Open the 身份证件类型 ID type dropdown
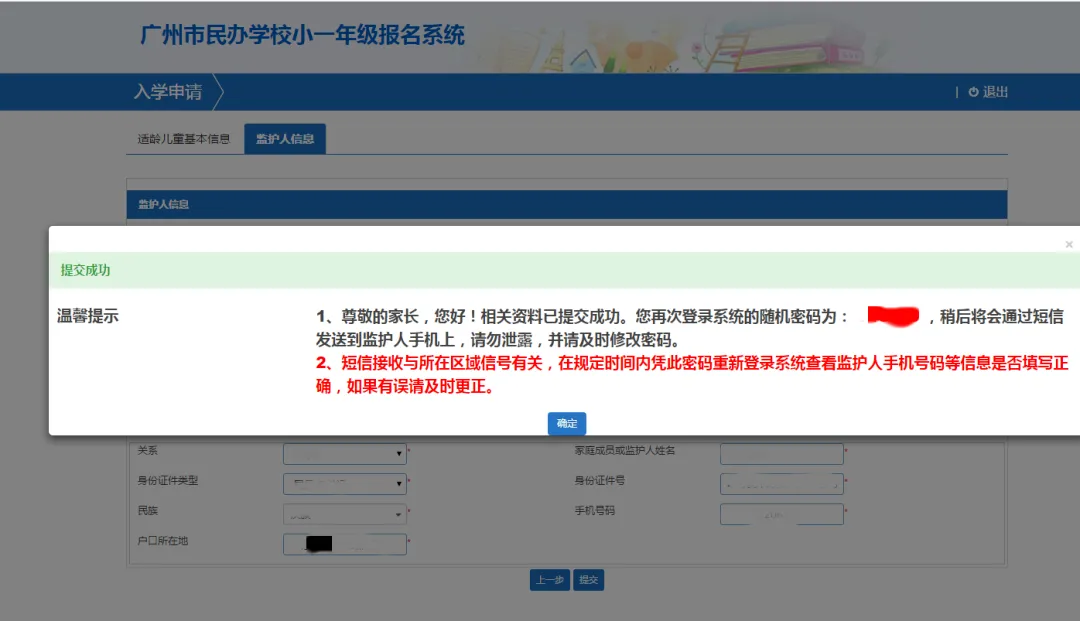 (344, 483)
